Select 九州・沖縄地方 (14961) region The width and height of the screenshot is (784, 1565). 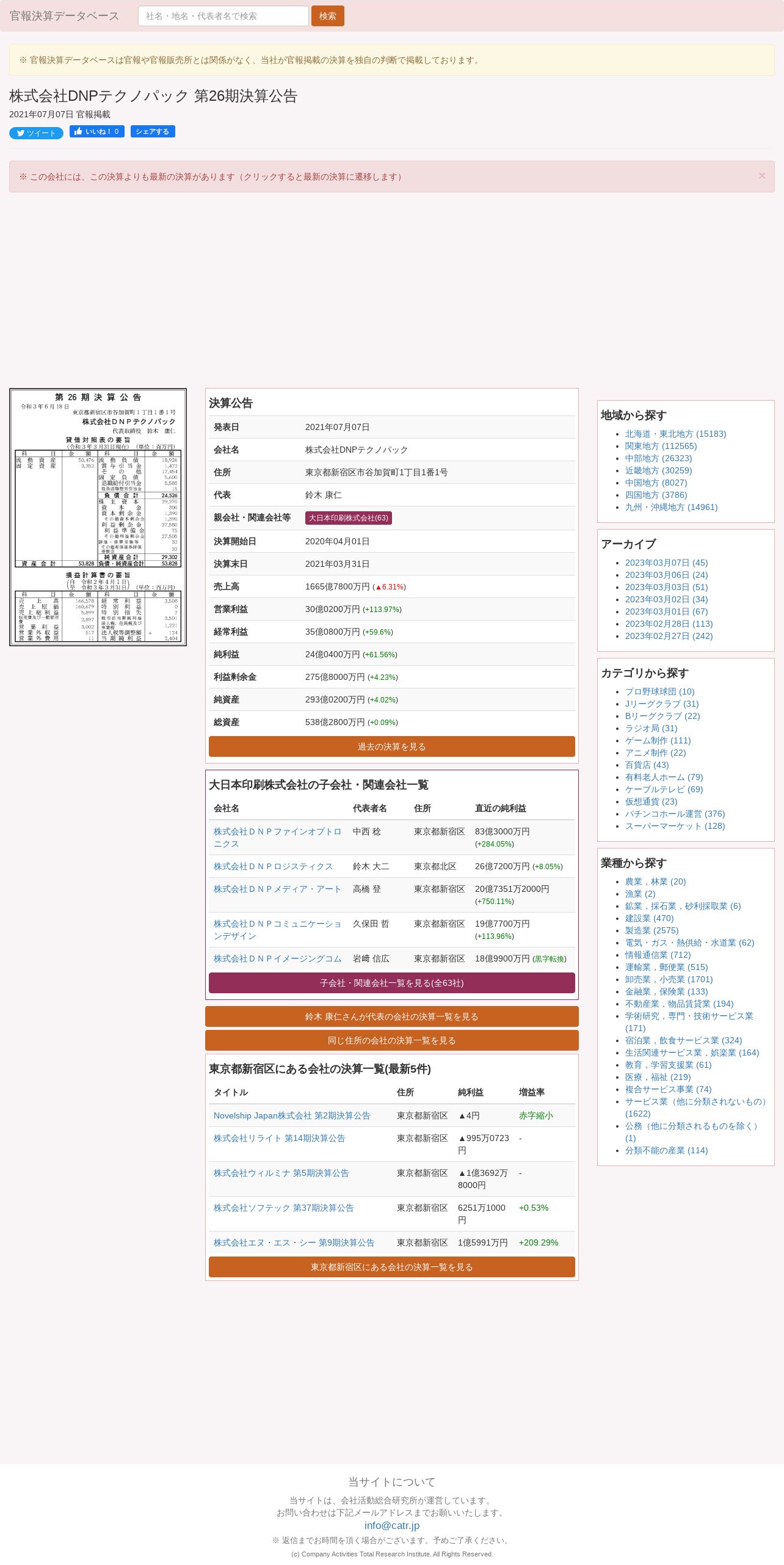[671, 507]
